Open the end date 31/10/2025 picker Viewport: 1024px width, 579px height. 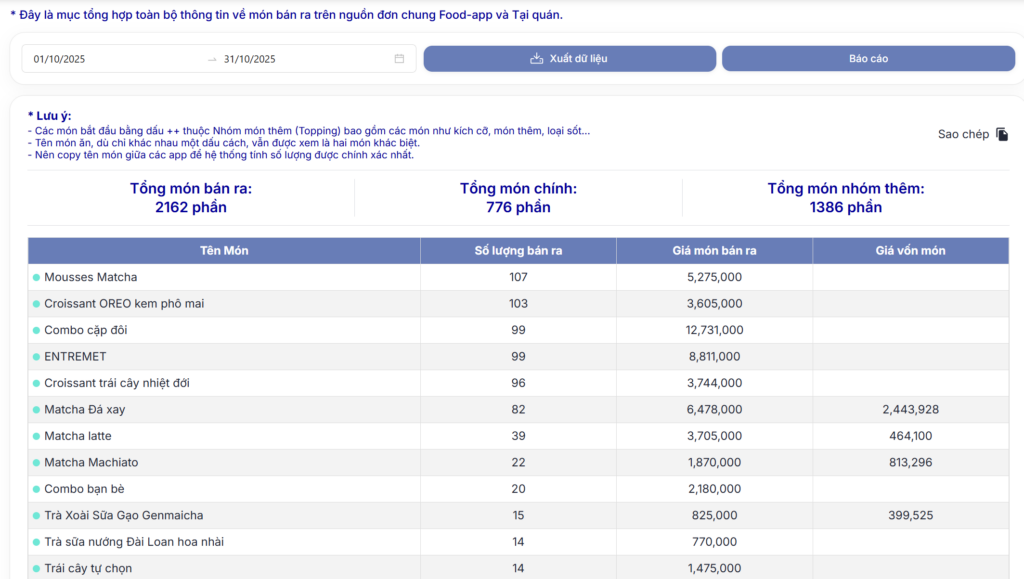pos(250,59)
